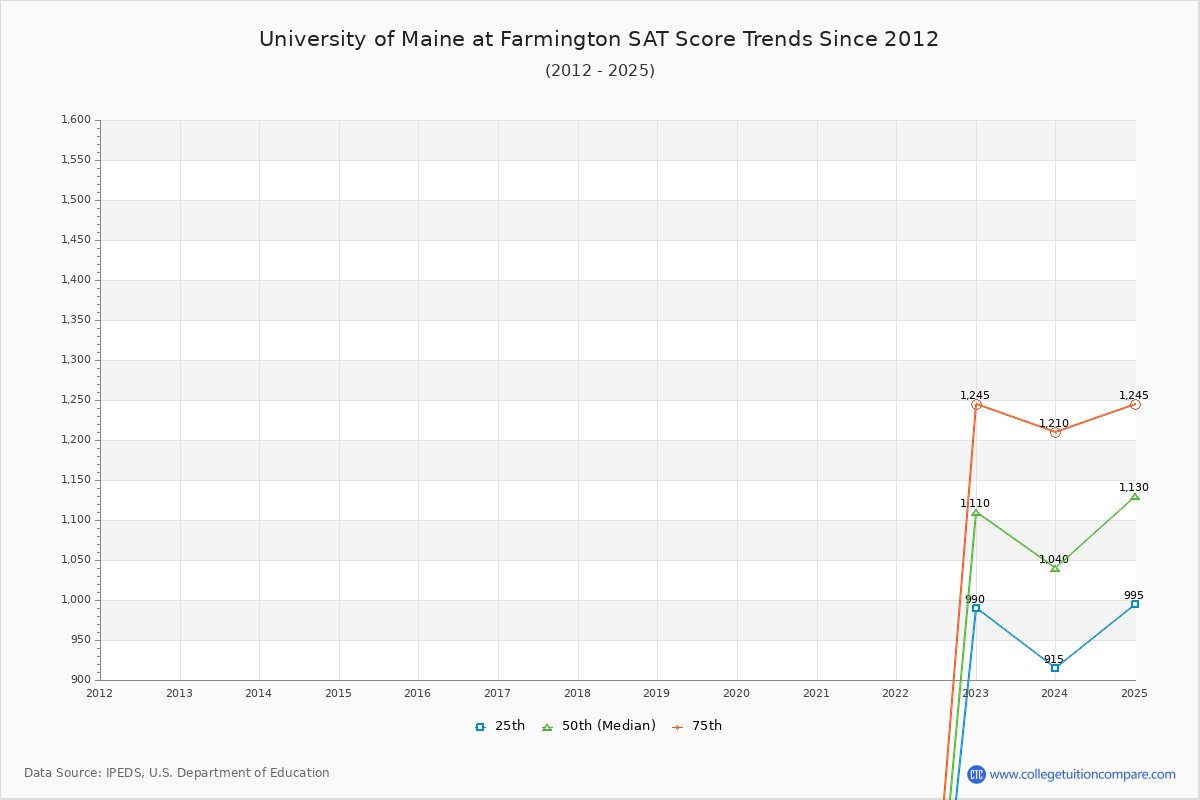The height and width of the screenshot is (800, 1200).
Task: Click the 2022 x-axis label
Action: [896, 692]
